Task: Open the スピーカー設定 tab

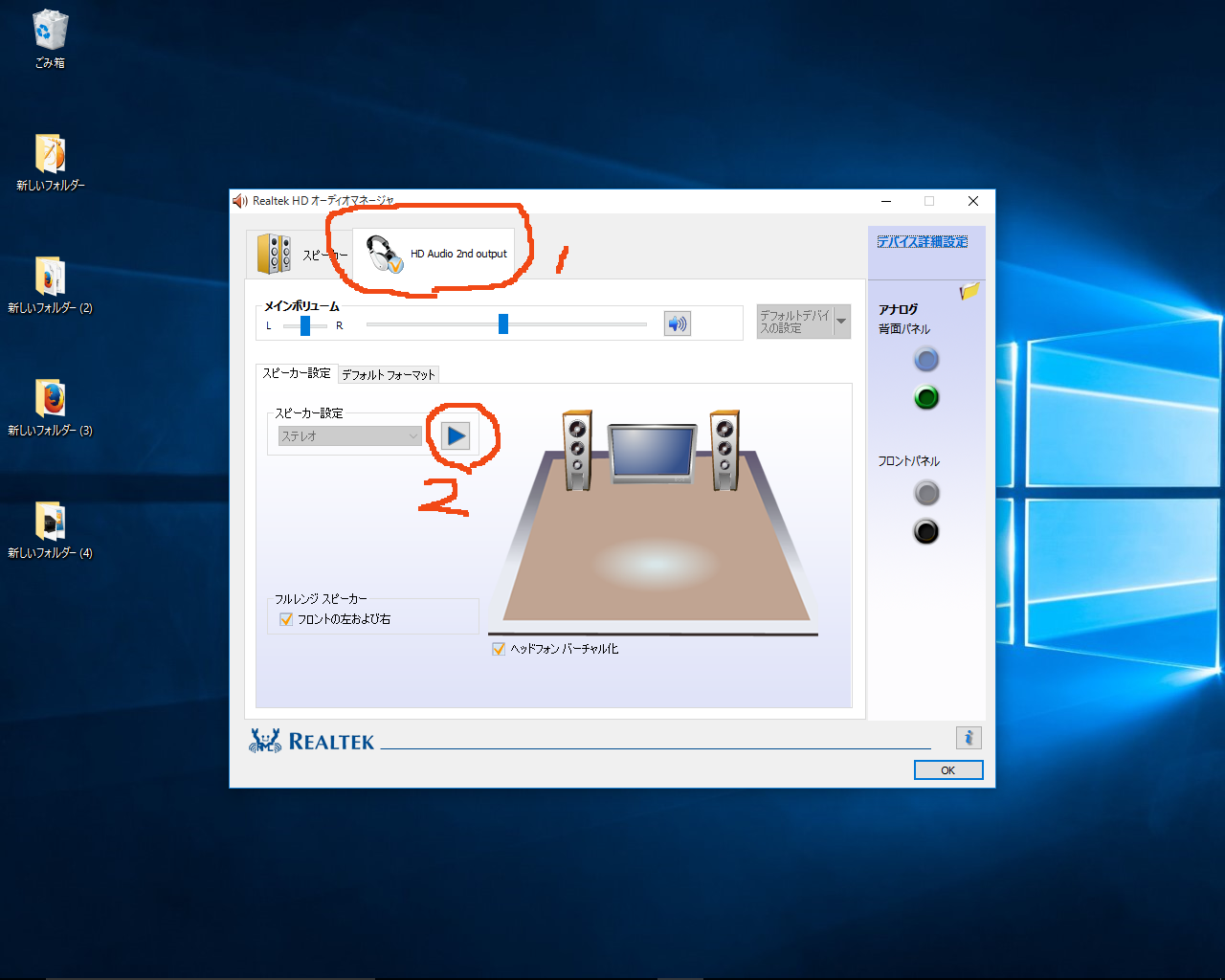Action: click(297, 373)
